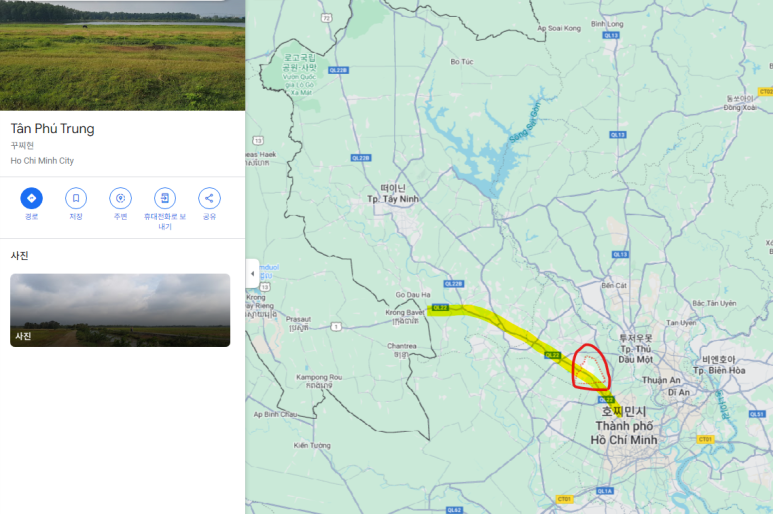The width and height of the screenshot is (773, 514).
Task: Click the green field header photo
Action: click(x=122, y=55)
